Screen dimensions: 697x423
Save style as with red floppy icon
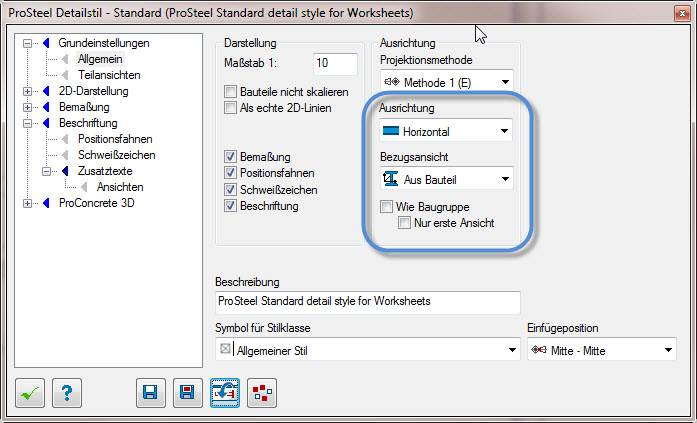pos(188,393)
